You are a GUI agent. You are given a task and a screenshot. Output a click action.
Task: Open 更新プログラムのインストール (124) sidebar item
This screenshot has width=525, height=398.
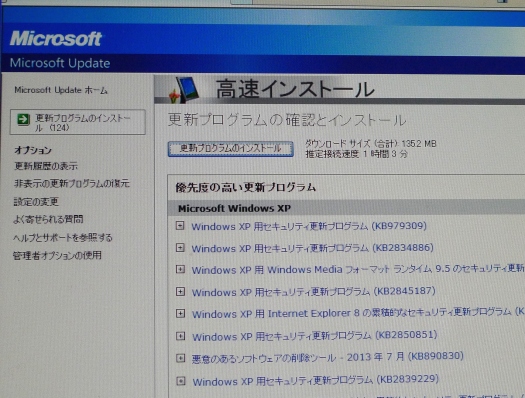pyautogui.click(x=78, y=122)
